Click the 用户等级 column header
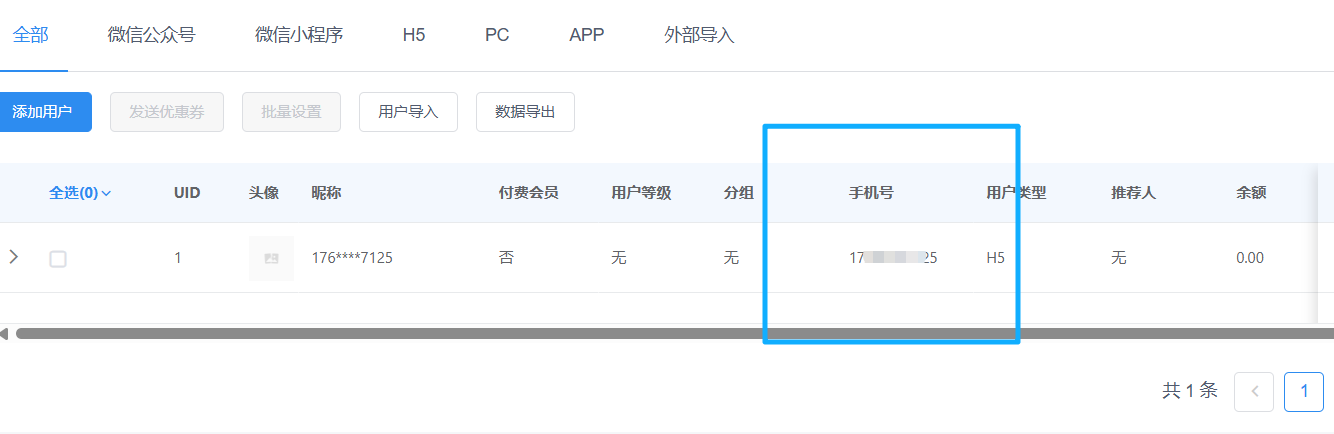The height and width of the screenshot is (434, 1334). click(x=641, y=193)
